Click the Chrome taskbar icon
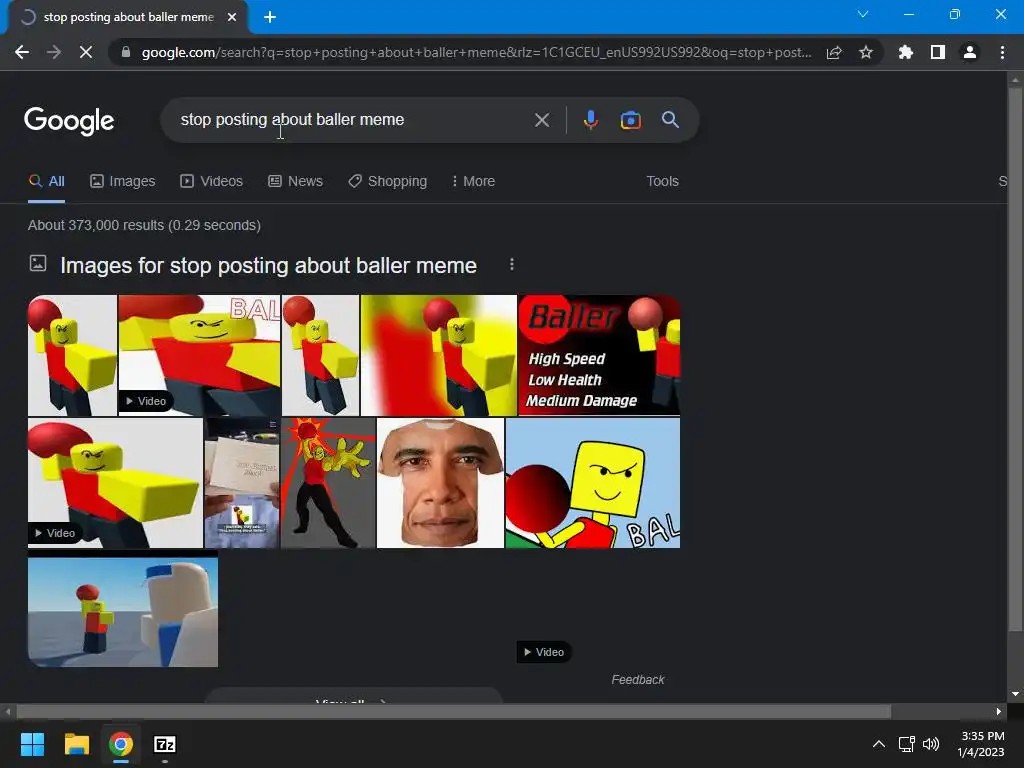 point(121,744)
